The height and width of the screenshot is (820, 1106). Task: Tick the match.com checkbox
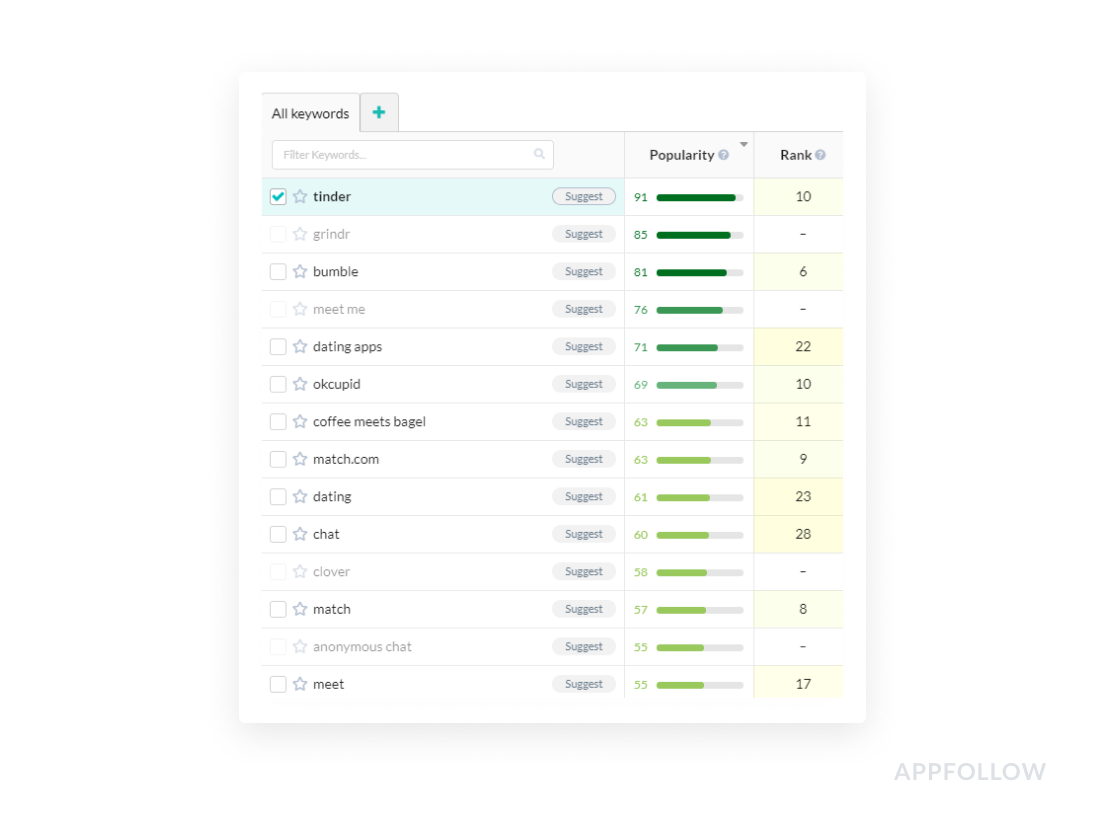278,459
